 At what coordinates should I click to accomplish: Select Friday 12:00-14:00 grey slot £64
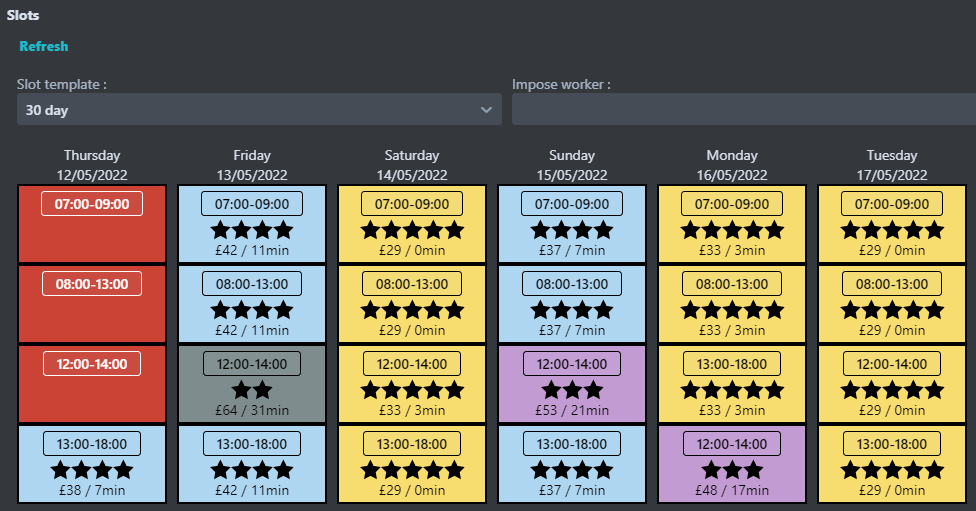pos(252,384)
